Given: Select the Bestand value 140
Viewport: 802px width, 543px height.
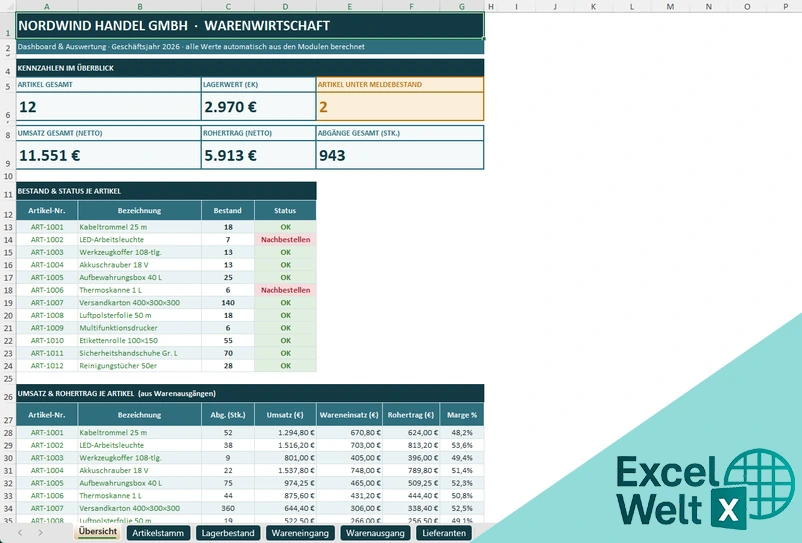Looking at the screenshot, I should click(x=228, y=303).
